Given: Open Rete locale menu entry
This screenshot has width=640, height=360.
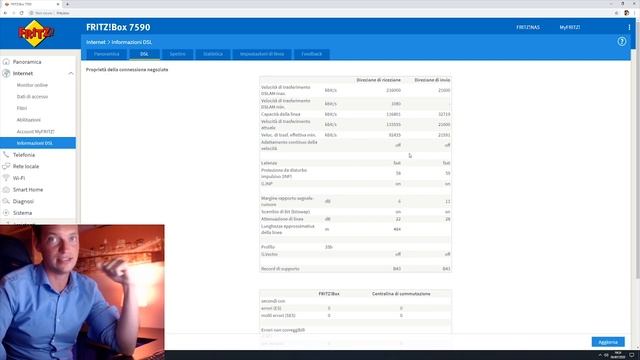Looking at the screenshot, I should [26, 167].
